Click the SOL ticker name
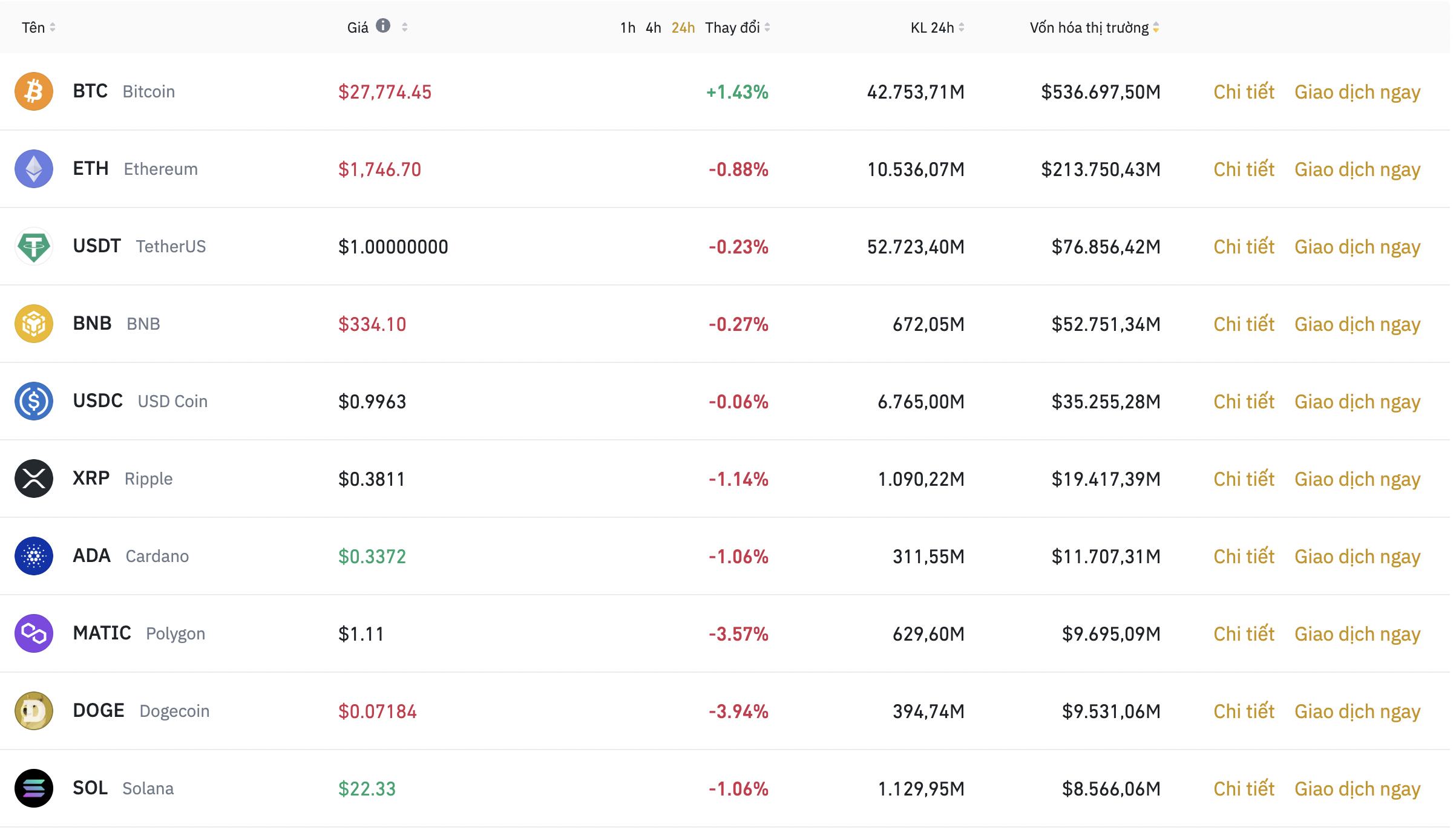This screenshot has height=830, width=1456. [90, 788]
